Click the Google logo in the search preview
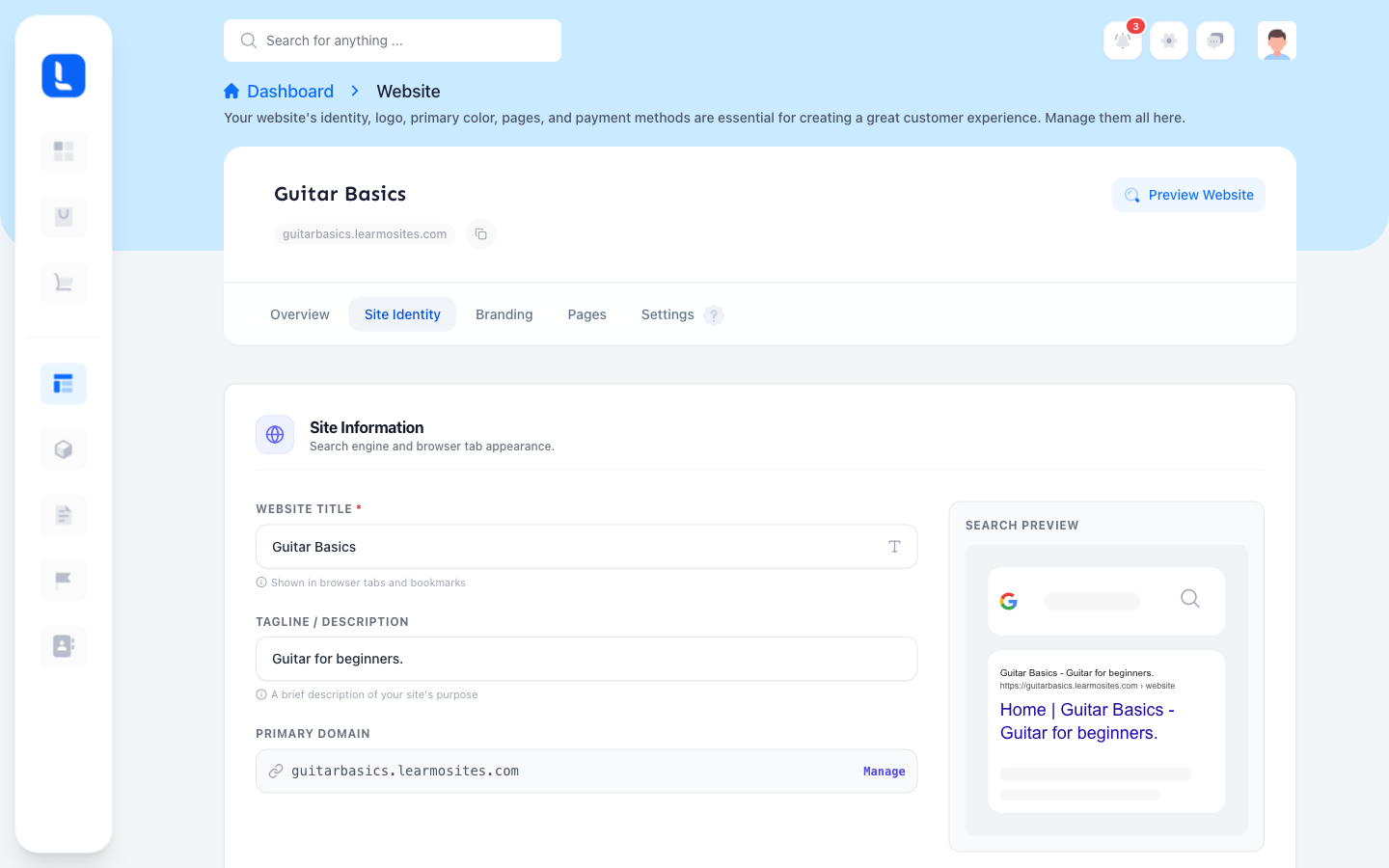The width and height of the screenshot is (1389, 868). coord(1009,602)
